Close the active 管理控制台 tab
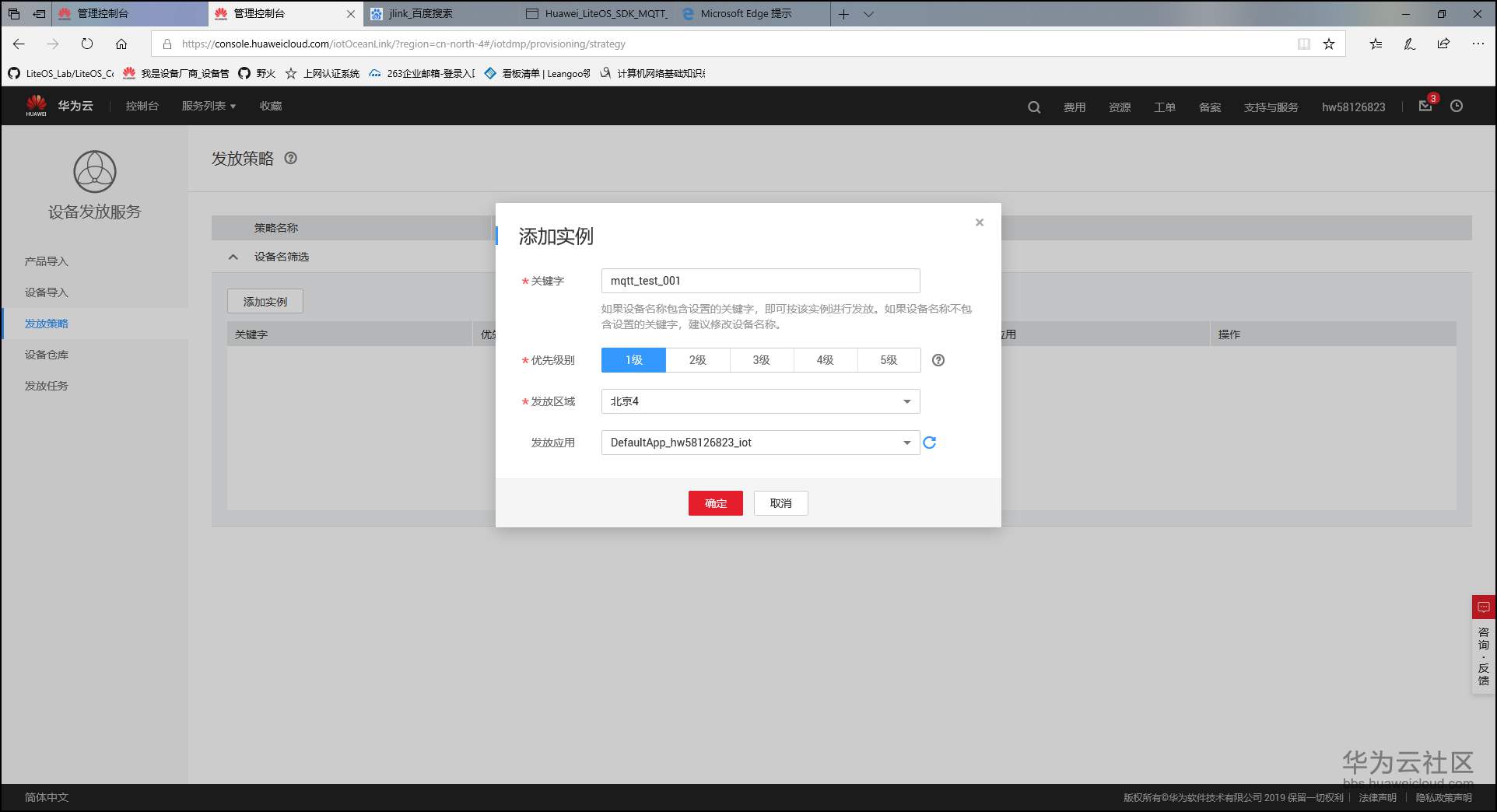 click(x=351, y=14)
